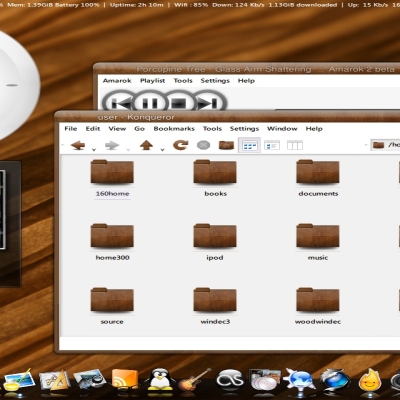
Task: Select the documents folder
Action: click(x=318, y=179)
